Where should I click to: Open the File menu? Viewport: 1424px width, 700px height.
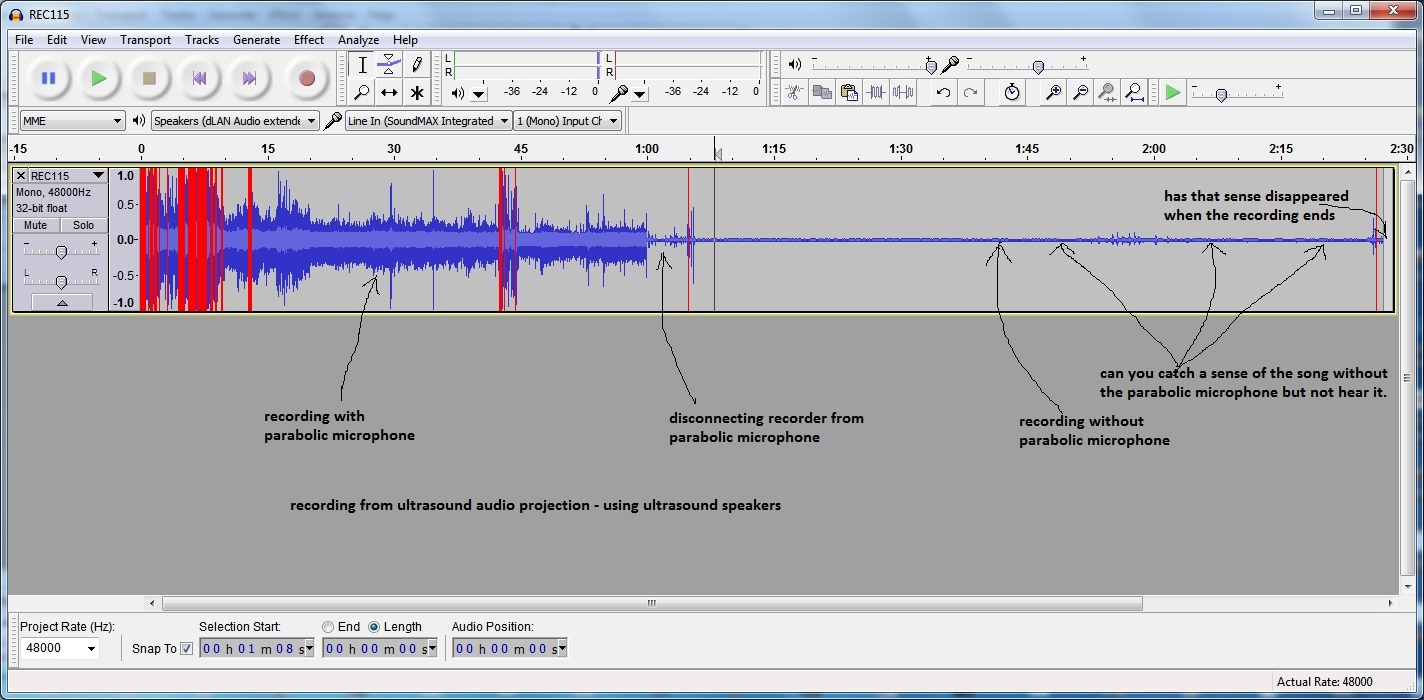(24, 40)
